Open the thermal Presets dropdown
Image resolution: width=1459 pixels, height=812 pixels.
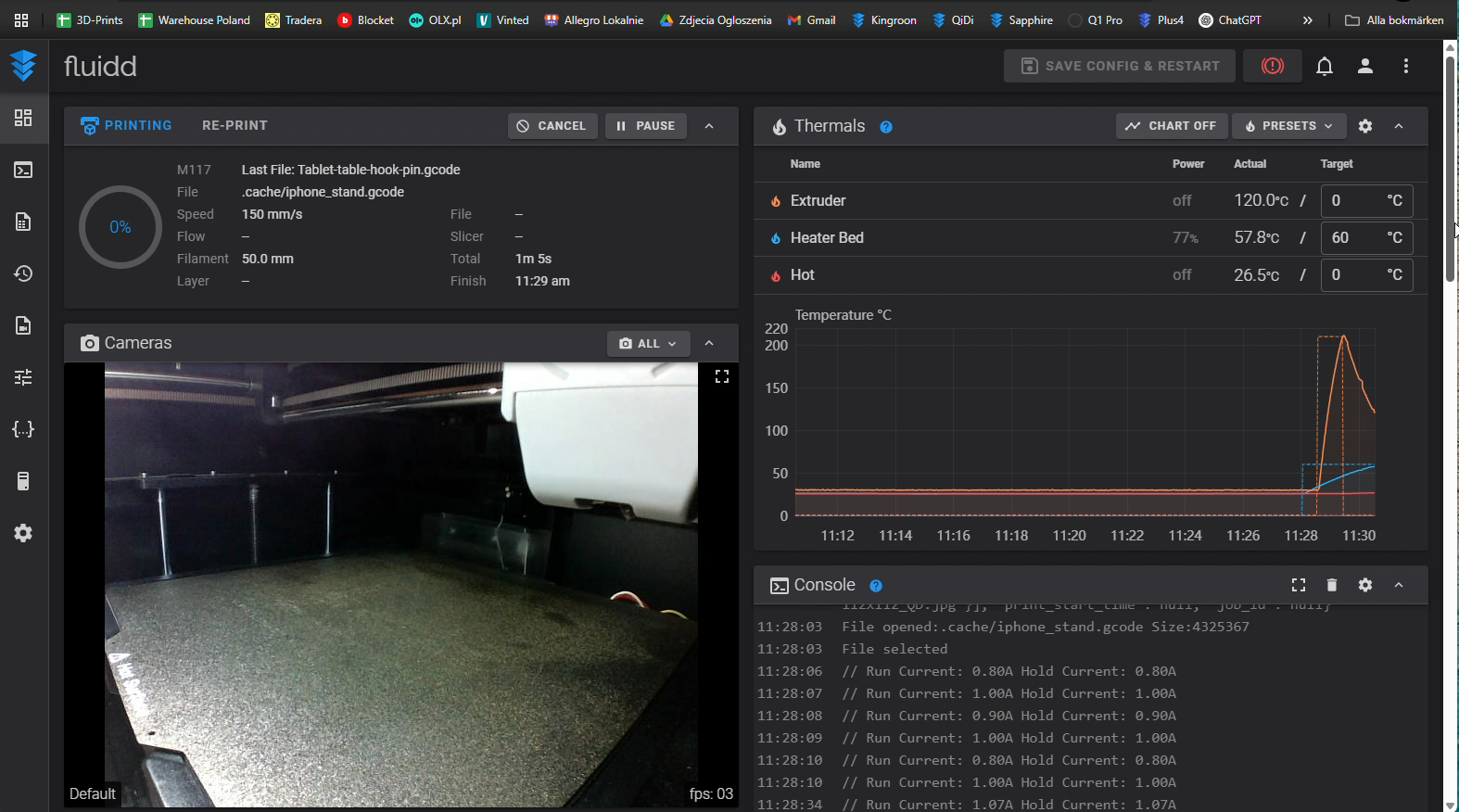click(1289, 126)
